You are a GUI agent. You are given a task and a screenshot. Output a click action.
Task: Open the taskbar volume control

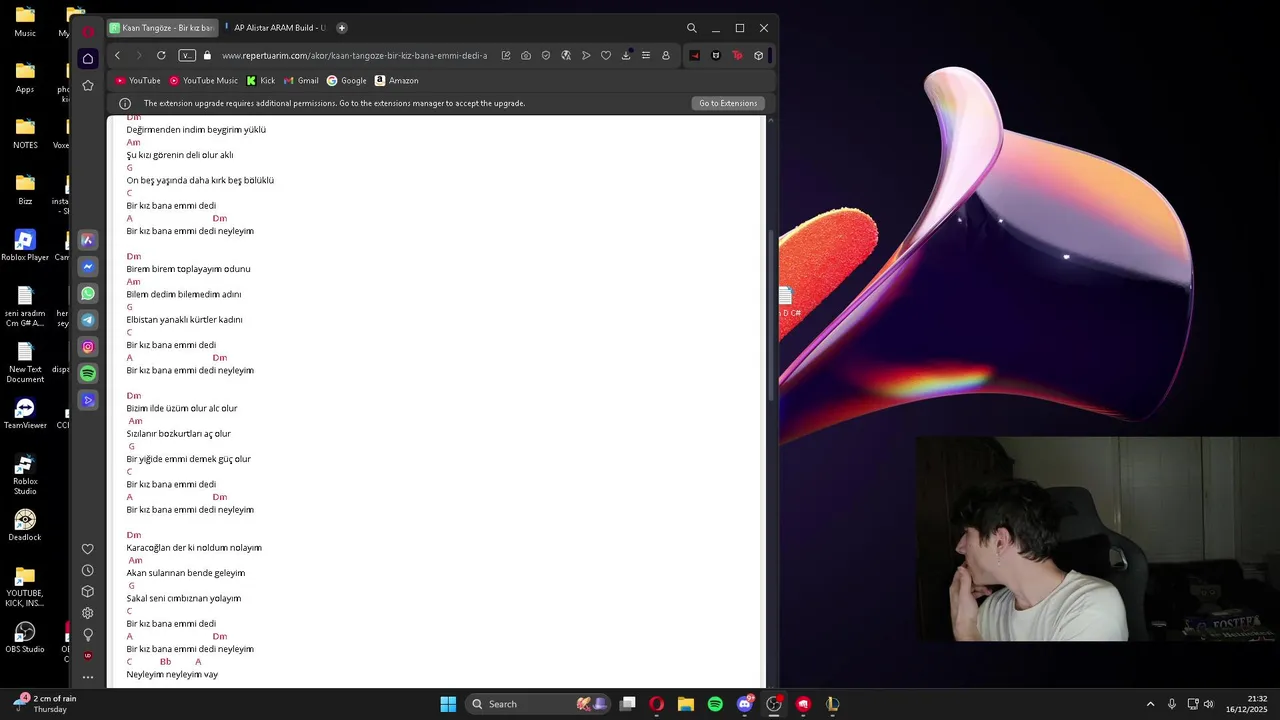point(1208,704)
